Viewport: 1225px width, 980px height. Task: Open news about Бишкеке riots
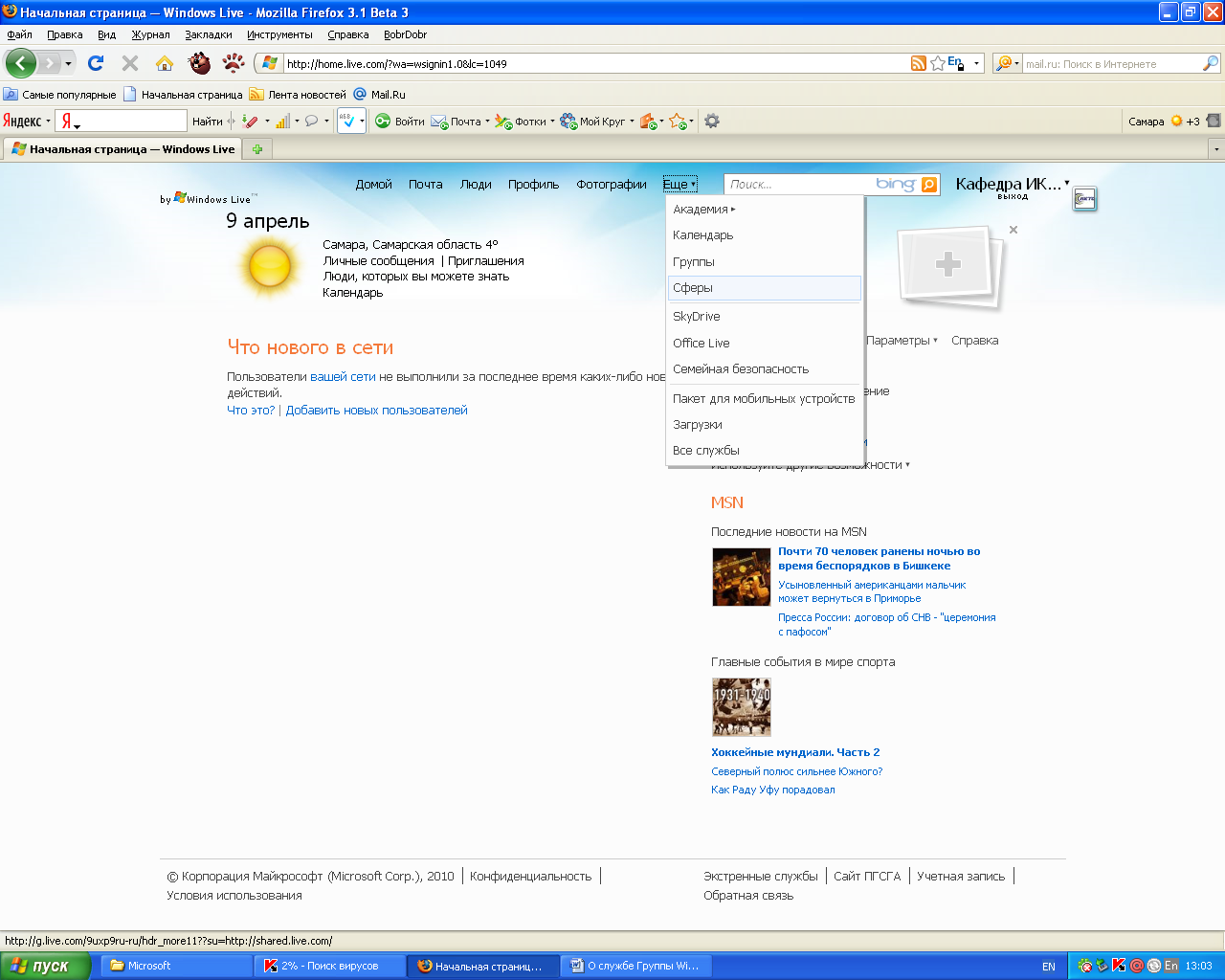[880, 559]
